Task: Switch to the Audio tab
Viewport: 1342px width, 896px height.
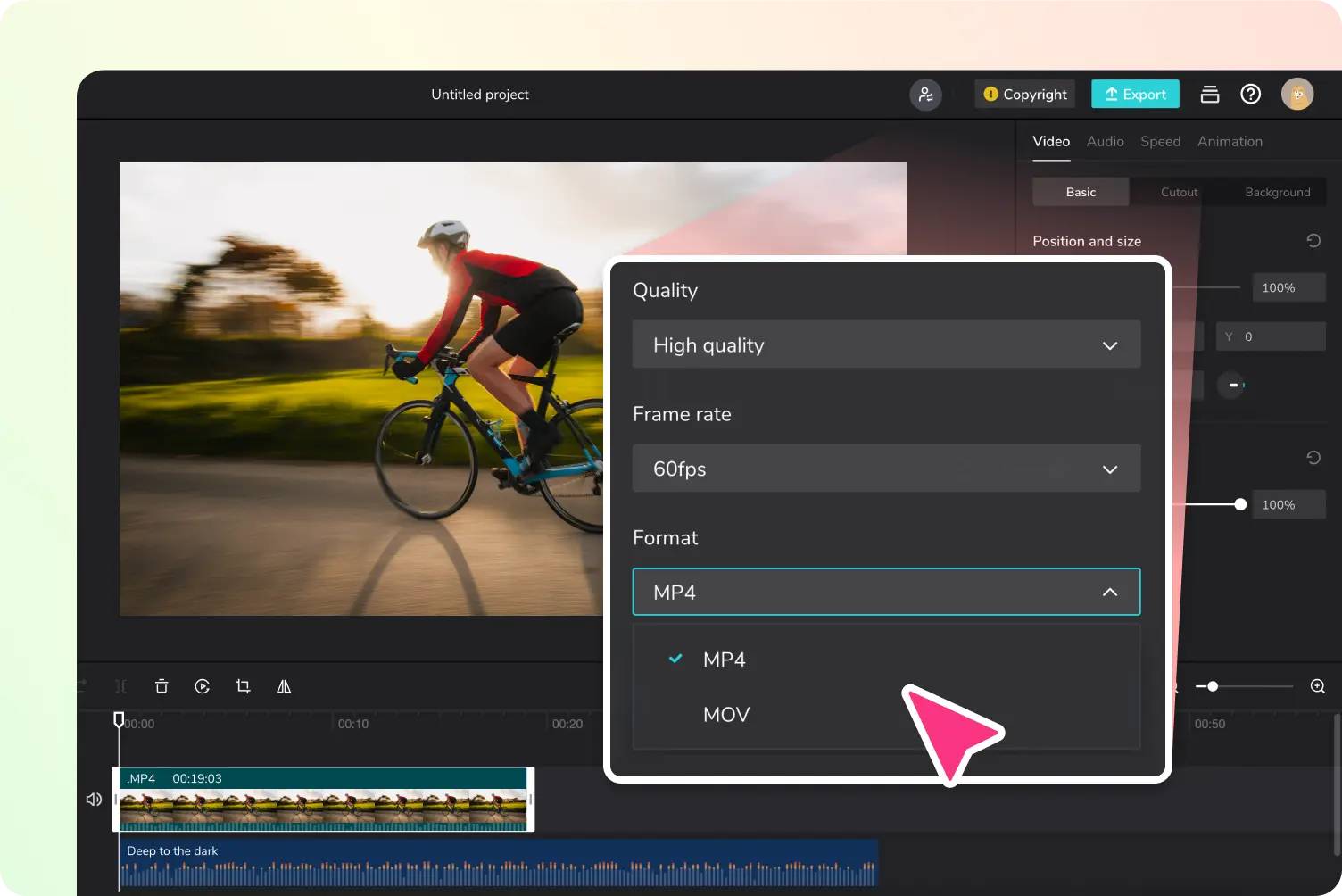Action: pyautogui.click(x=1105, y=141)
